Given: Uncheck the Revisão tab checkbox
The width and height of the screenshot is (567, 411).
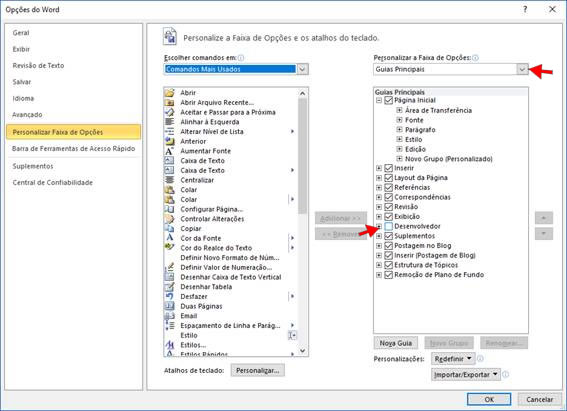Looking at the screenshot, I should click(388, 207).
